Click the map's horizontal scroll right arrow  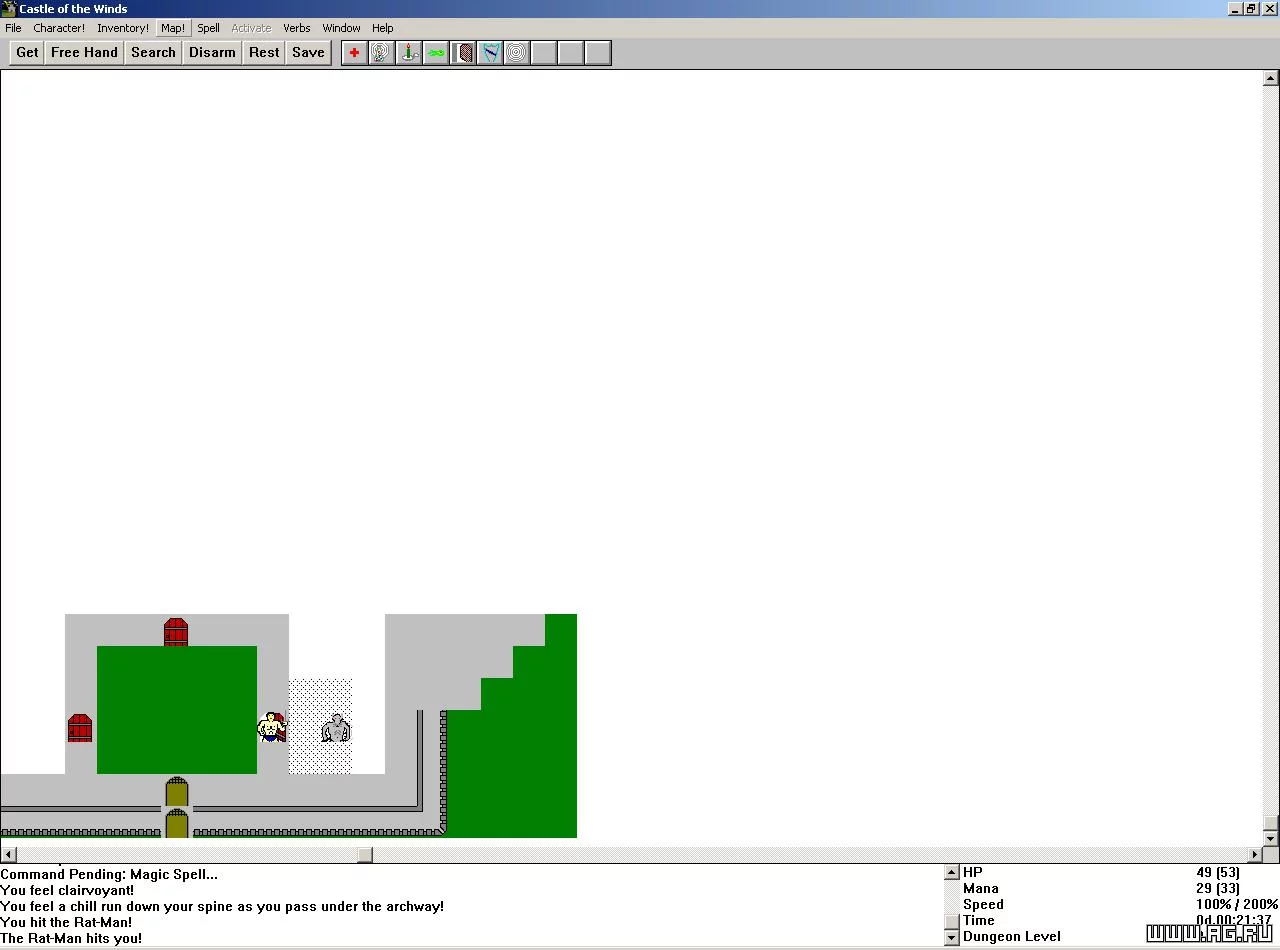click(1256, 855)
